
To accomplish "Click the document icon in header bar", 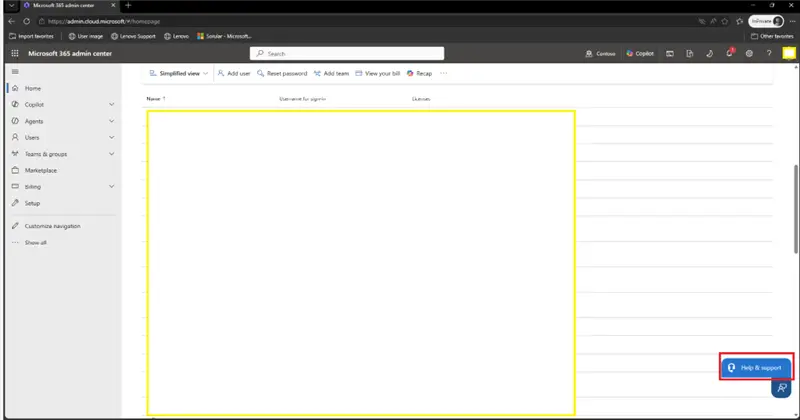I will 689,53.
